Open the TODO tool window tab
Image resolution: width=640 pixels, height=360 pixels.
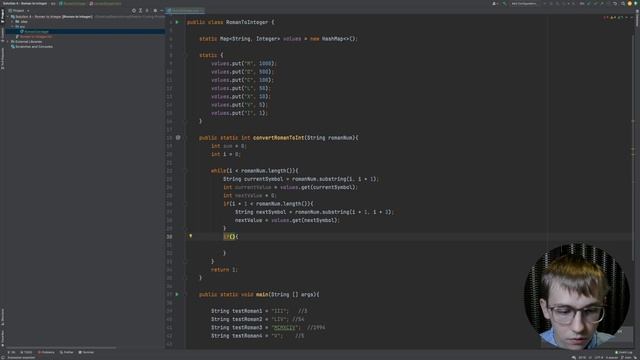click(27, 352)
